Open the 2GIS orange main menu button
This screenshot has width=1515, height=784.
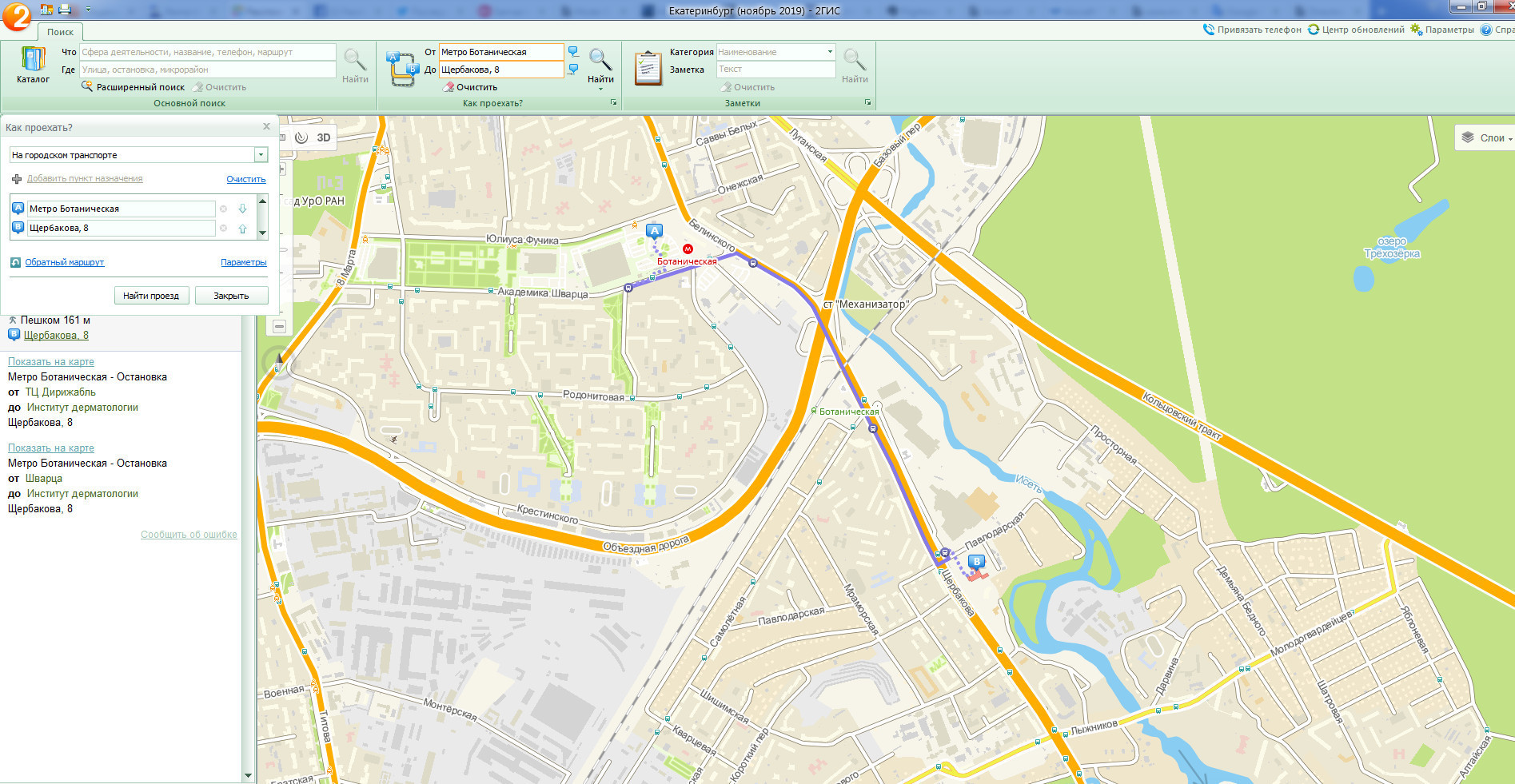pos(17,16)
